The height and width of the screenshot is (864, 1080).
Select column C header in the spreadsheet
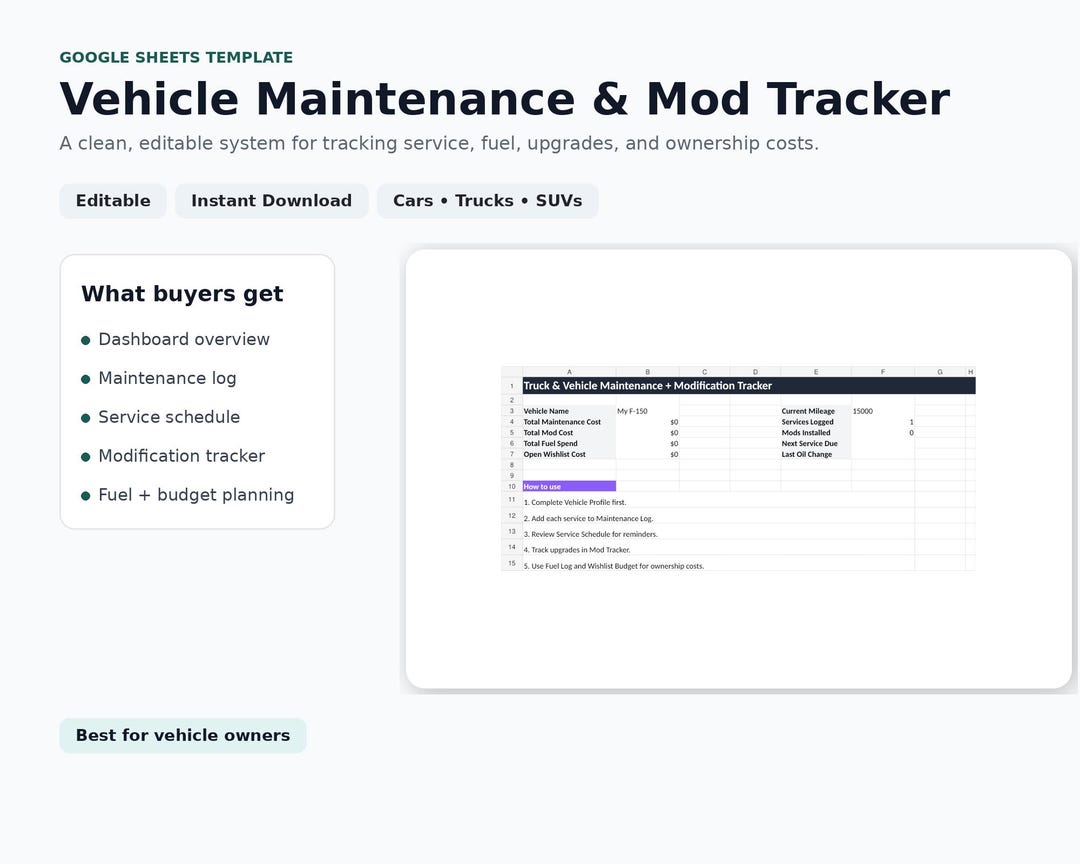705,372
